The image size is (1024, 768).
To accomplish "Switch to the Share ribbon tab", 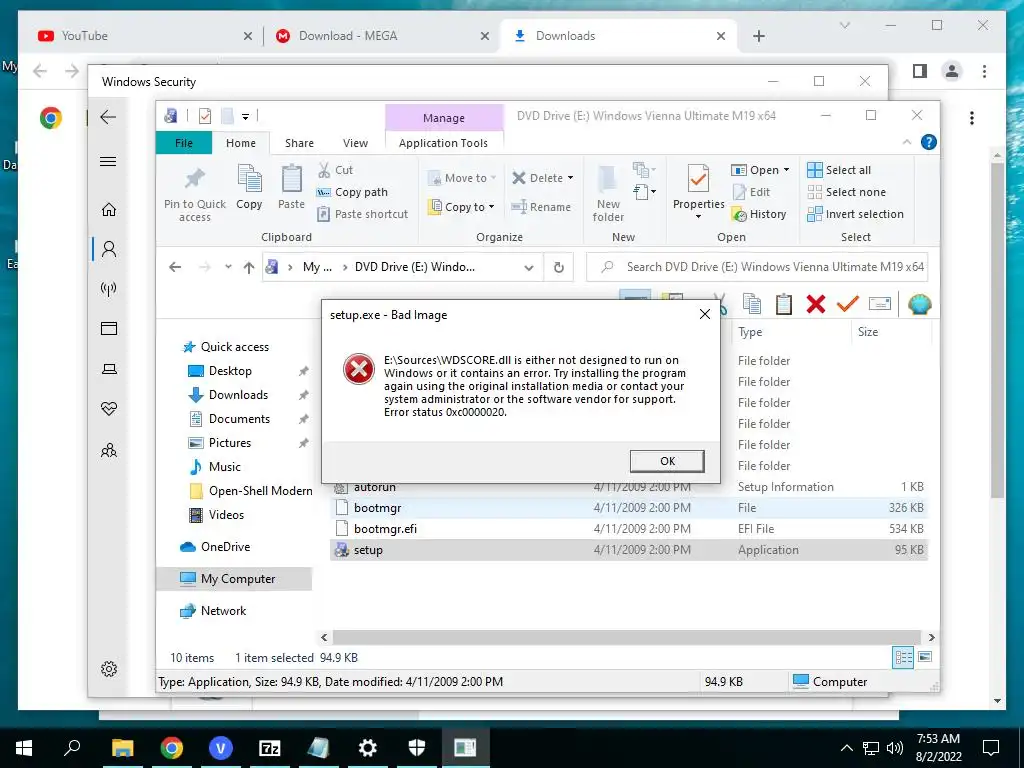I will click(299, 143).
